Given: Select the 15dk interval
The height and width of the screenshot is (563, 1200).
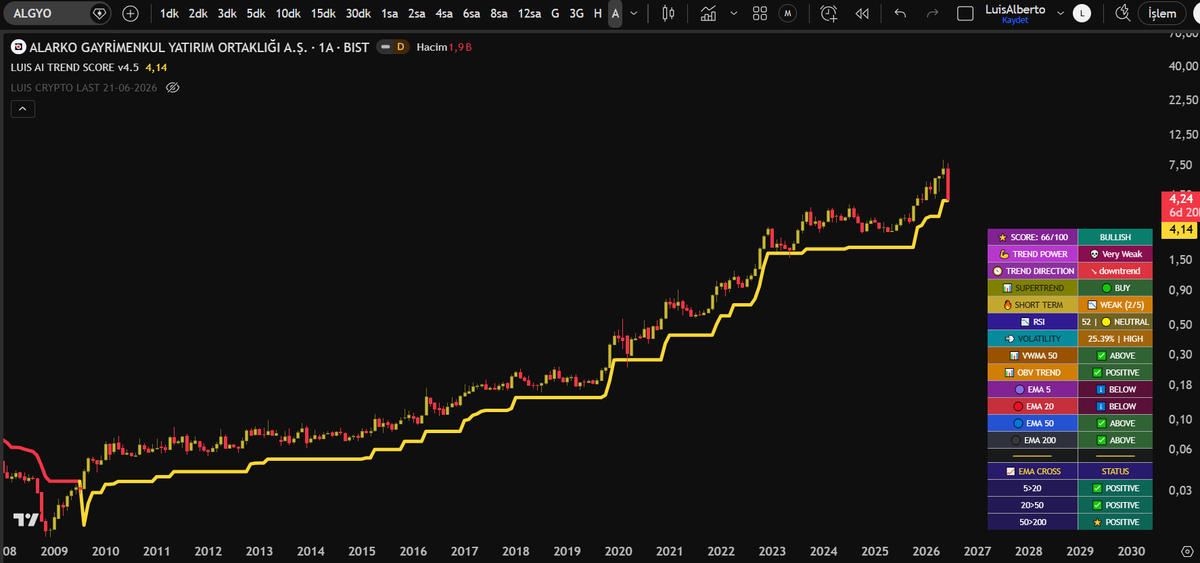Looking at the screenshot, I should (323, 13).
